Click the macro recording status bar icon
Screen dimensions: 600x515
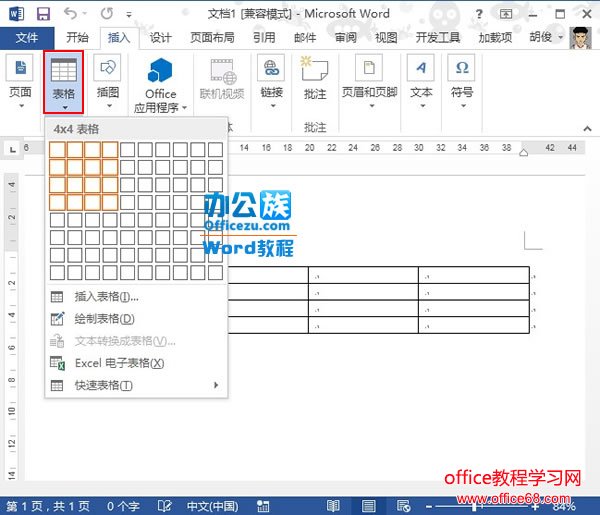pyautogui.click(x=263, y=506)
